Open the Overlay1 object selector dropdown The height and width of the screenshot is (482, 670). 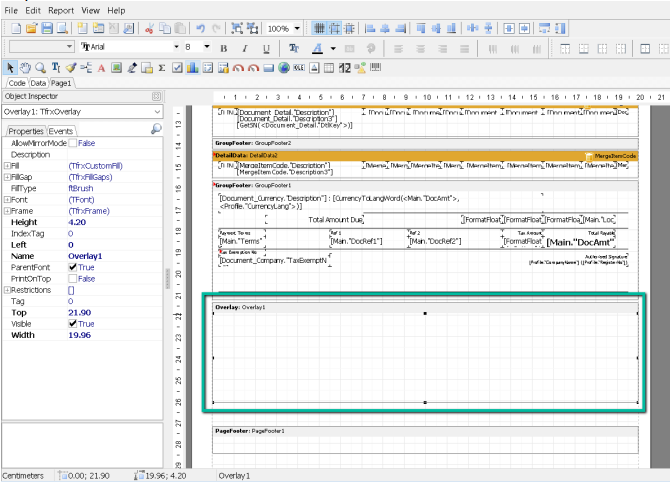click(x=157, y=112)
